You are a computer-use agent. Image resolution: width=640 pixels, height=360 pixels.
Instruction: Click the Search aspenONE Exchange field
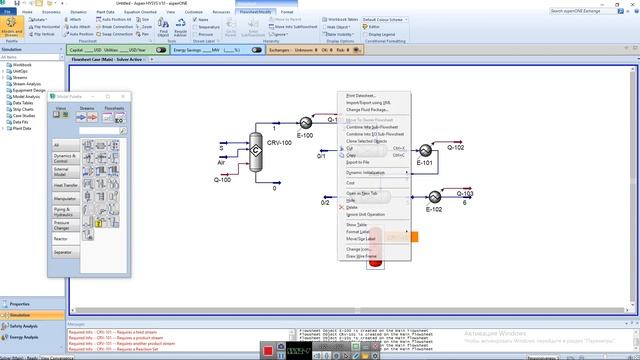pos(583,11)
